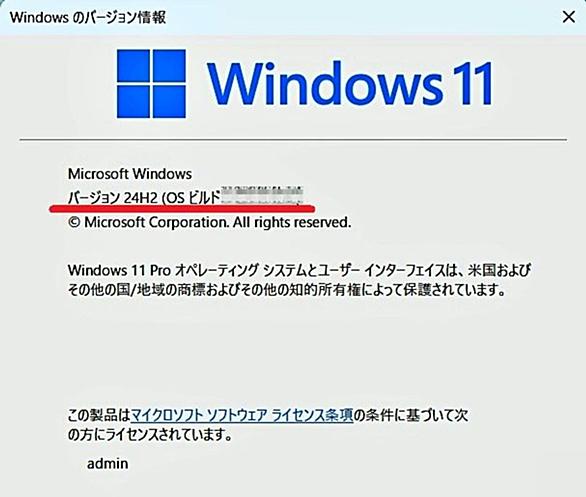This screenshot has height=497, width=586.
Task: Click the bottom-left pane of Windows logo
Action: [133, 102]
